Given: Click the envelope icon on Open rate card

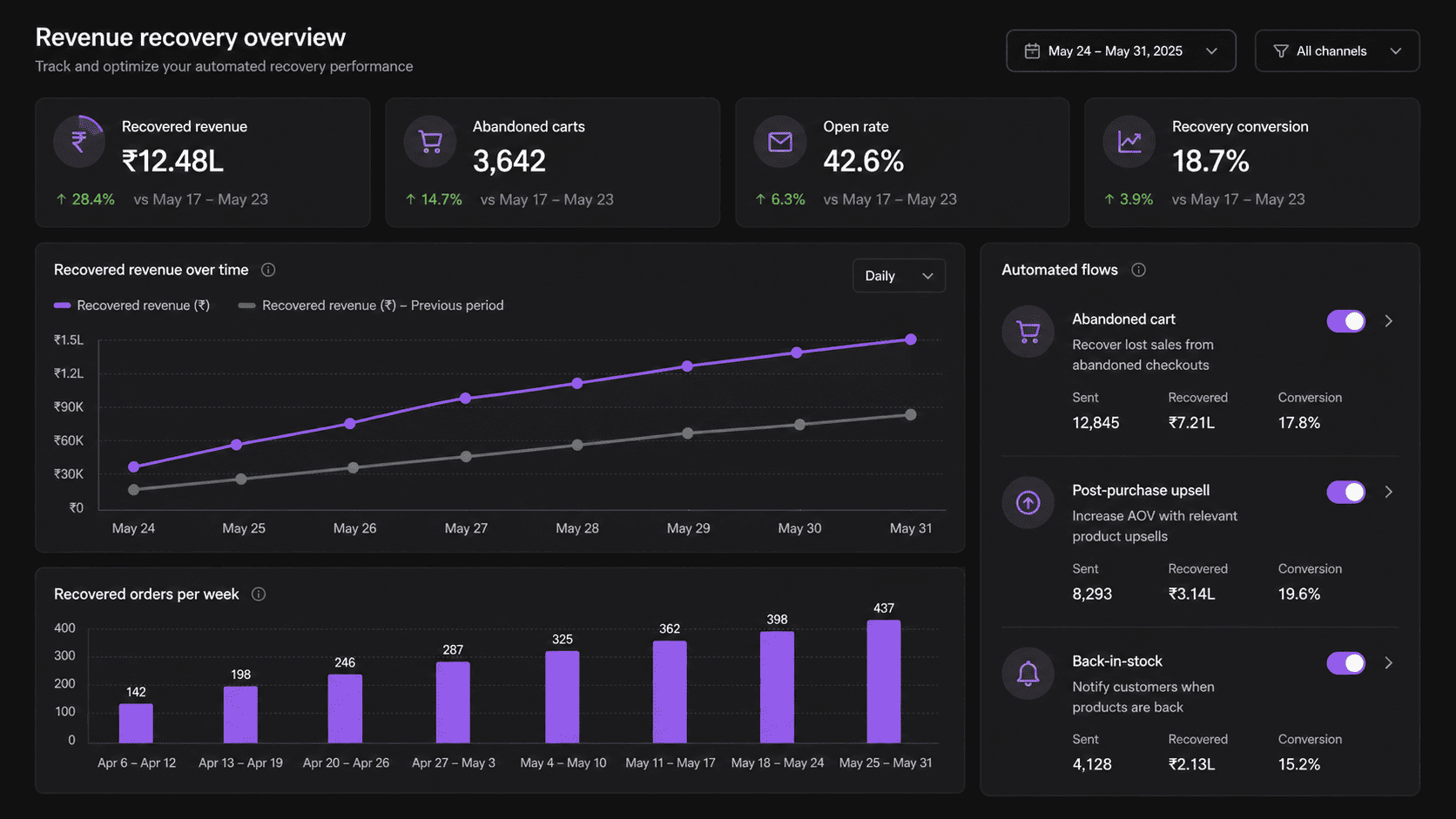Looking at the screenshot, I should [x=780, y=142].
